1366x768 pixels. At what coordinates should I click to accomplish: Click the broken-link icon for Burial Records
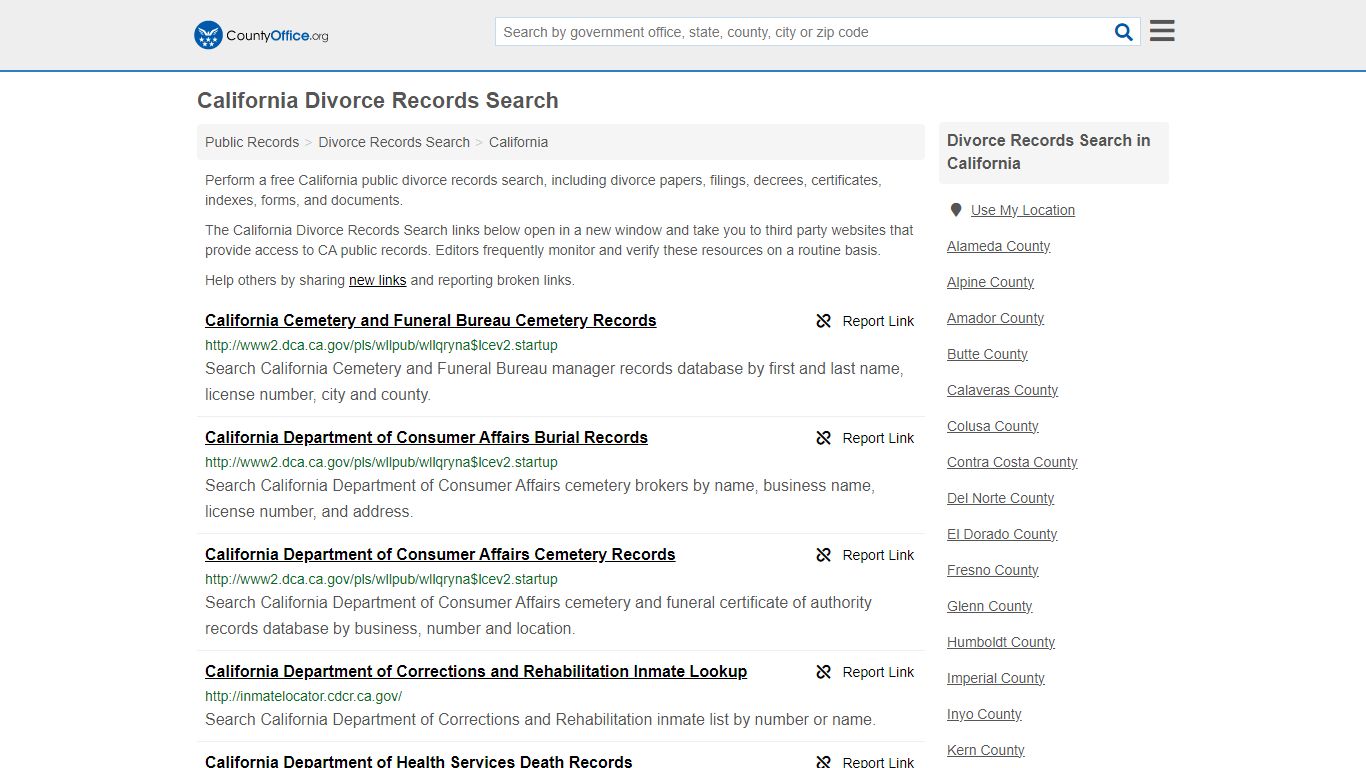coord(823,438)
